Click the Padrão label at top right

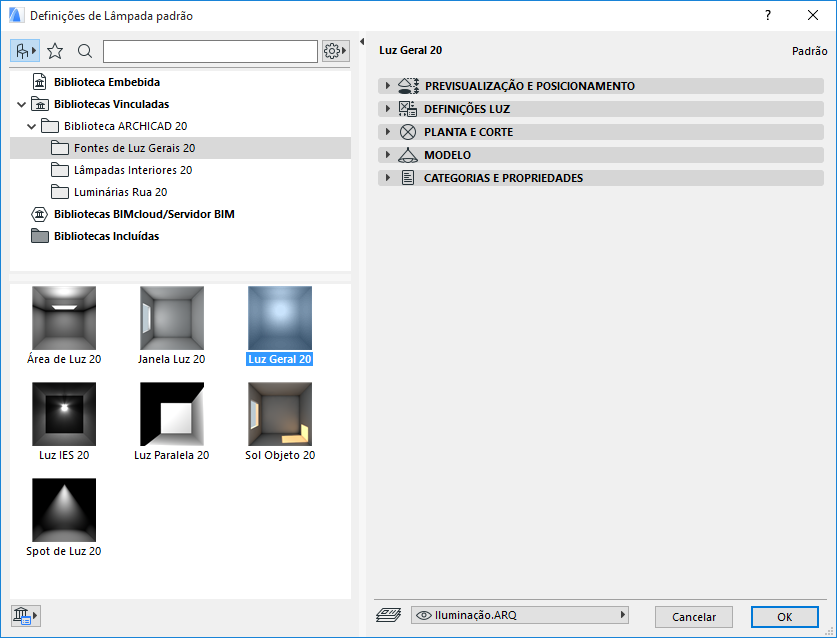[x=809, y=51]
